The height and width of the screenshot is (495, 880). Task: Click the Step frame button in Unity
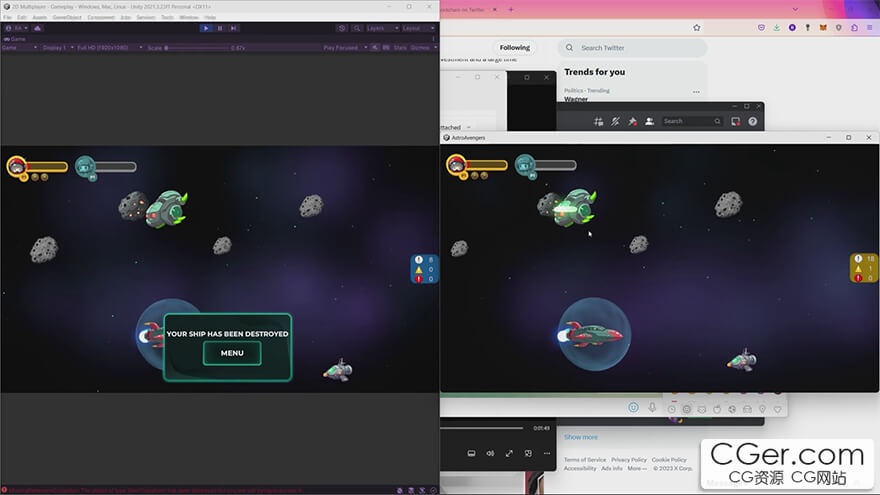[233, 28]
